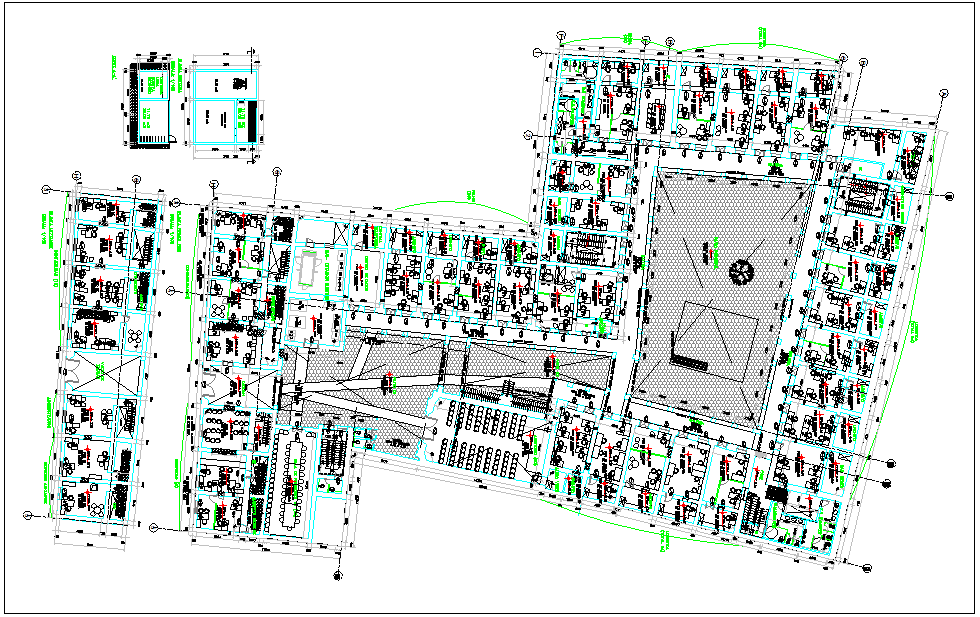Click a grid bubble marker along the left column line

click(46, 187)
